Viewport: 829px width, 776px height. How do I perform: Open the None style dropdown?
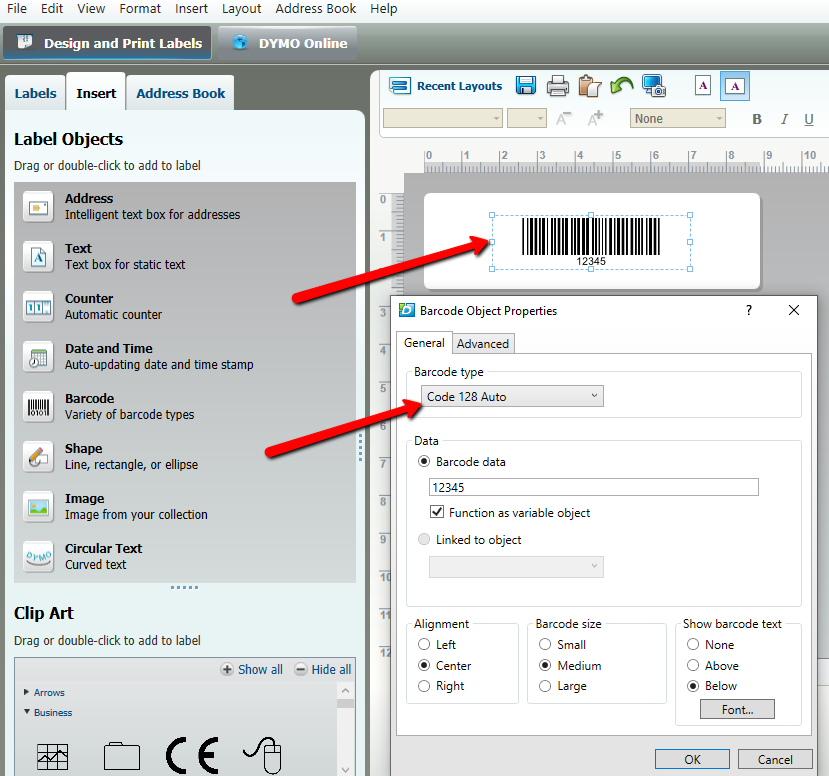(677, 118)
